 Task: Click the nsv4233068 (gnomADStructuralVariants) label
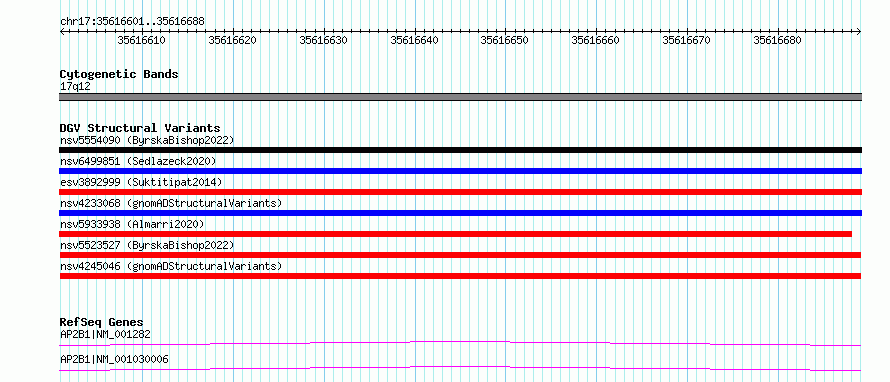[171, 203]
